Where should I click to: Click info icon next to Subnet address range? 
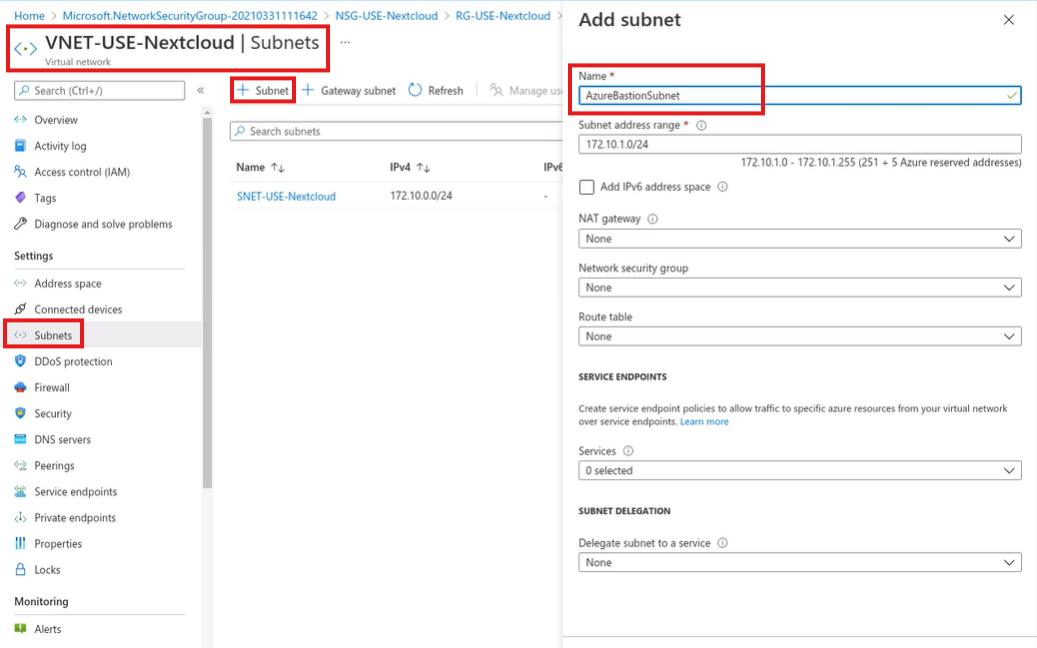701,125
